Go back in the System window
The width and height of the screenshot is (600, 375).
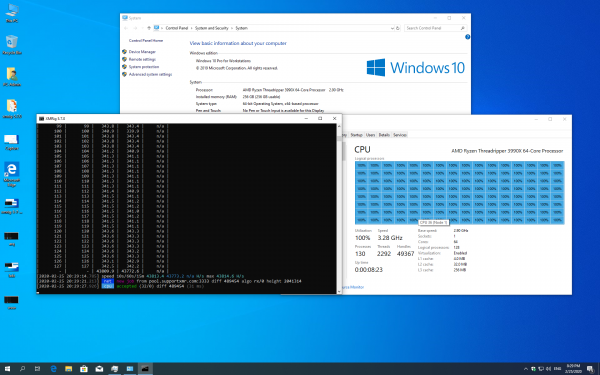[x=126, y=28]
